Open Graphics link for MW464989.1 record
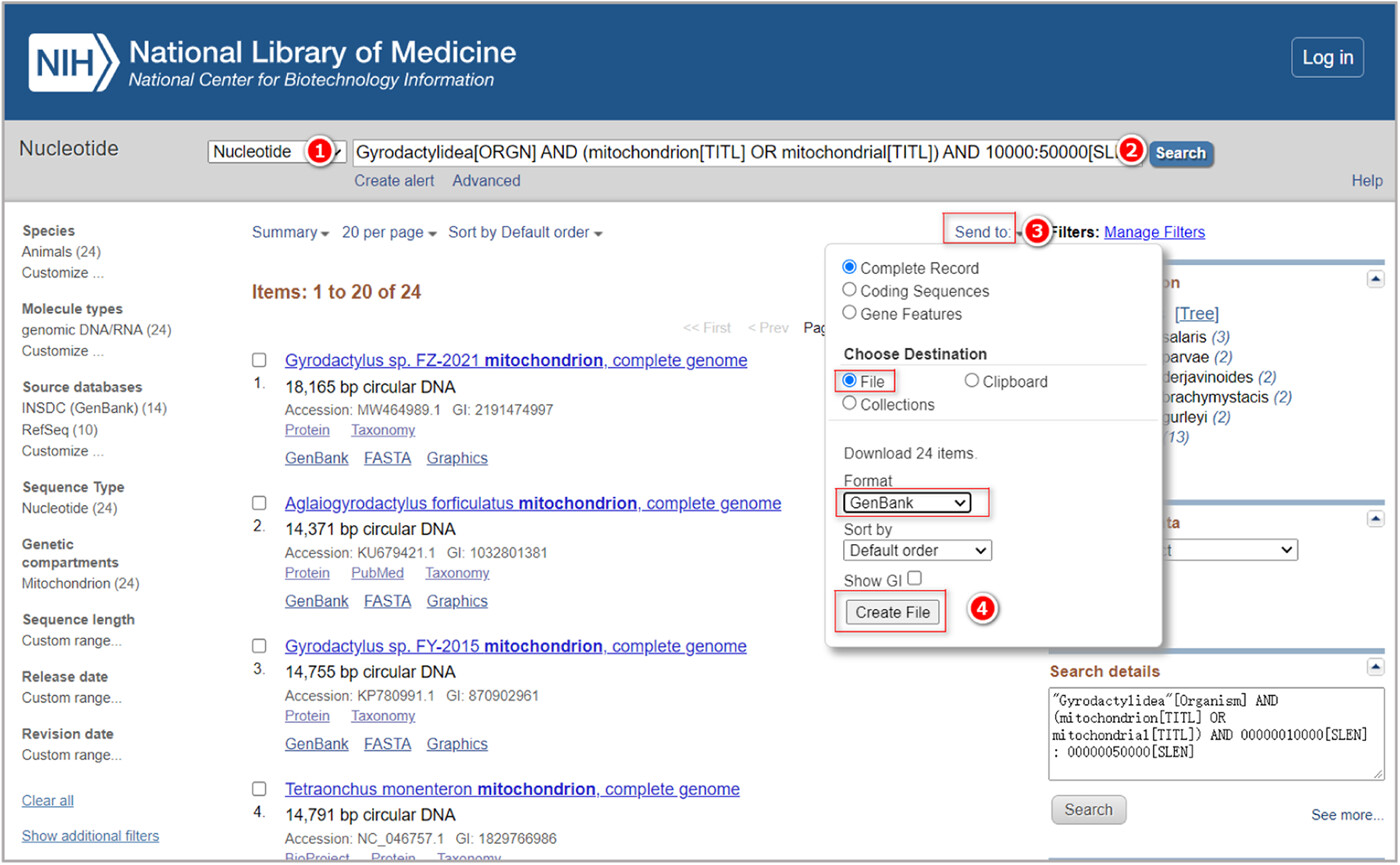This screenshot has height=865, width=1400. click(457, 458)
